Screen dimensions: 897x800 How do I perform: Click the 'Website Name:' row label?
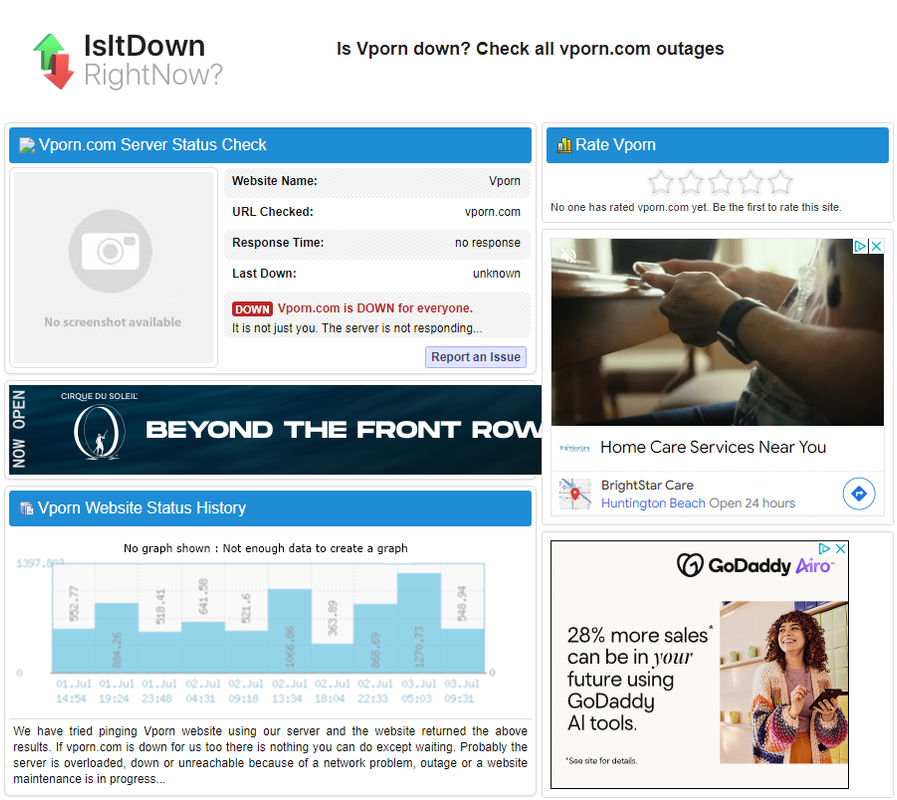(x=275, y=181)
